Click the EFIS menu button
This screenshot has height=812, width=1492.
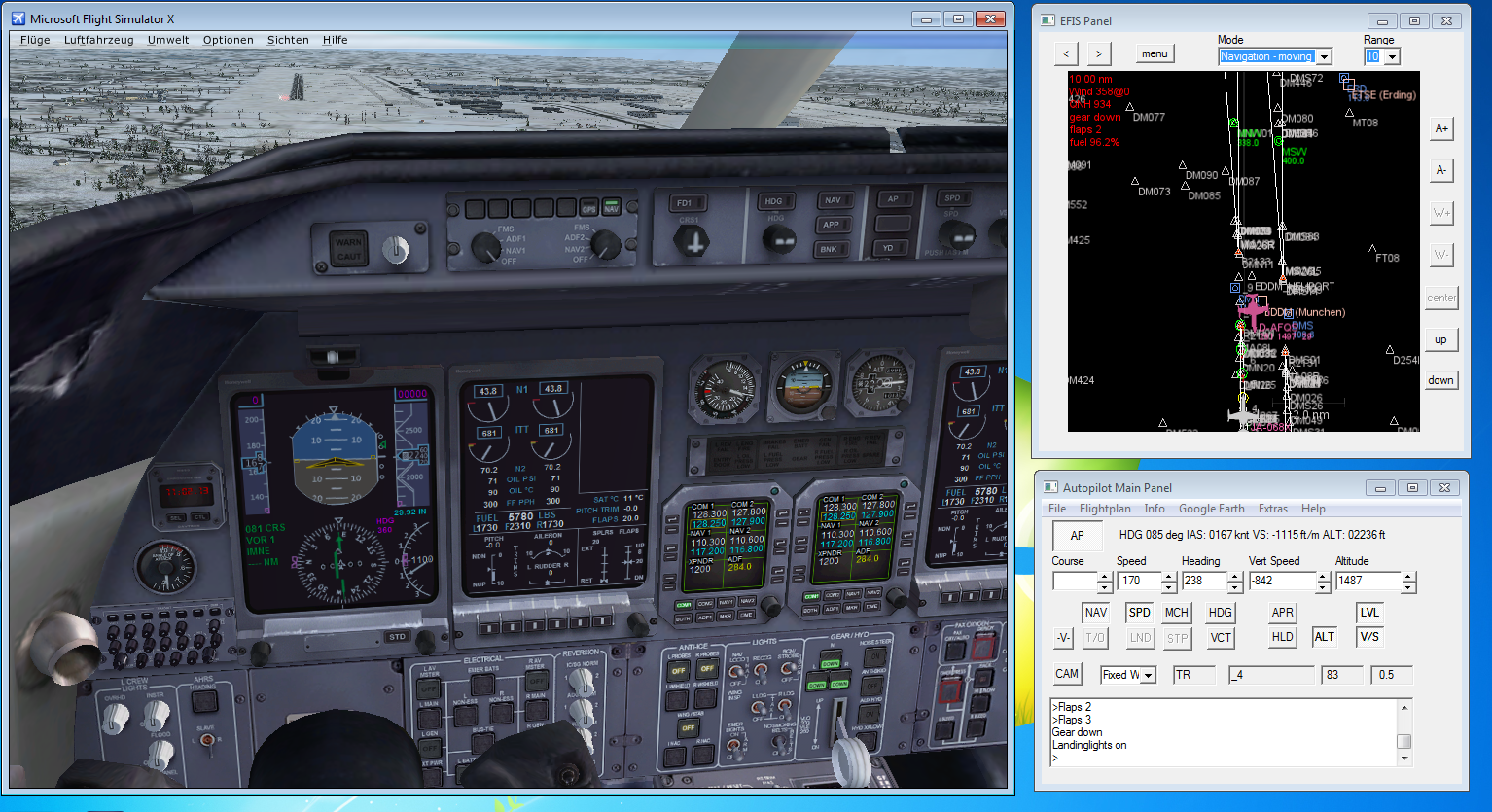(x=1155, y=53)
